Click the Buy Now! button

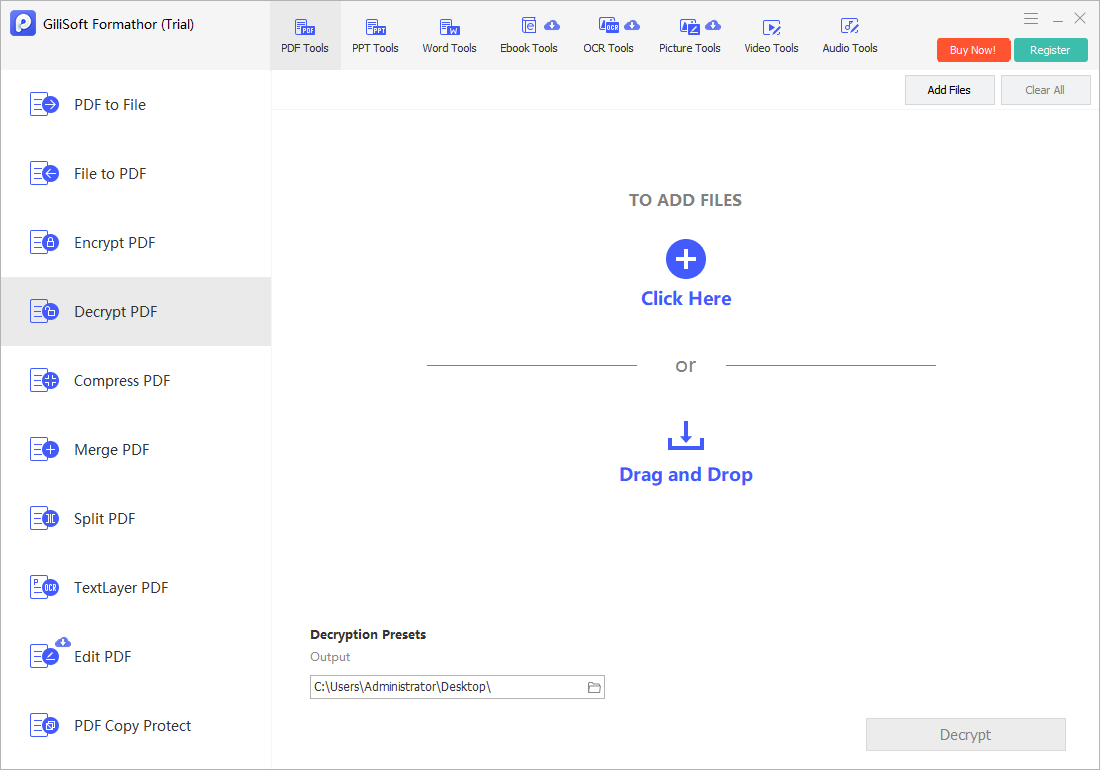pos(973,50)
